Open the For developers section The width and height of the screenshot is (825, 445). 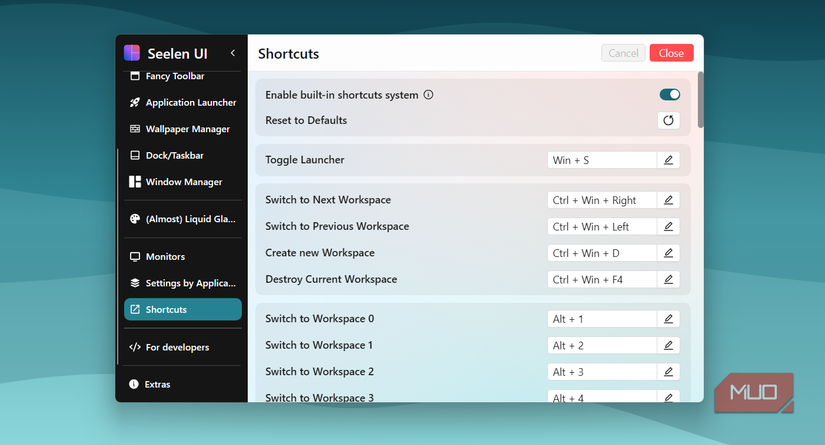pyautogui.click(x=183, y=347)
